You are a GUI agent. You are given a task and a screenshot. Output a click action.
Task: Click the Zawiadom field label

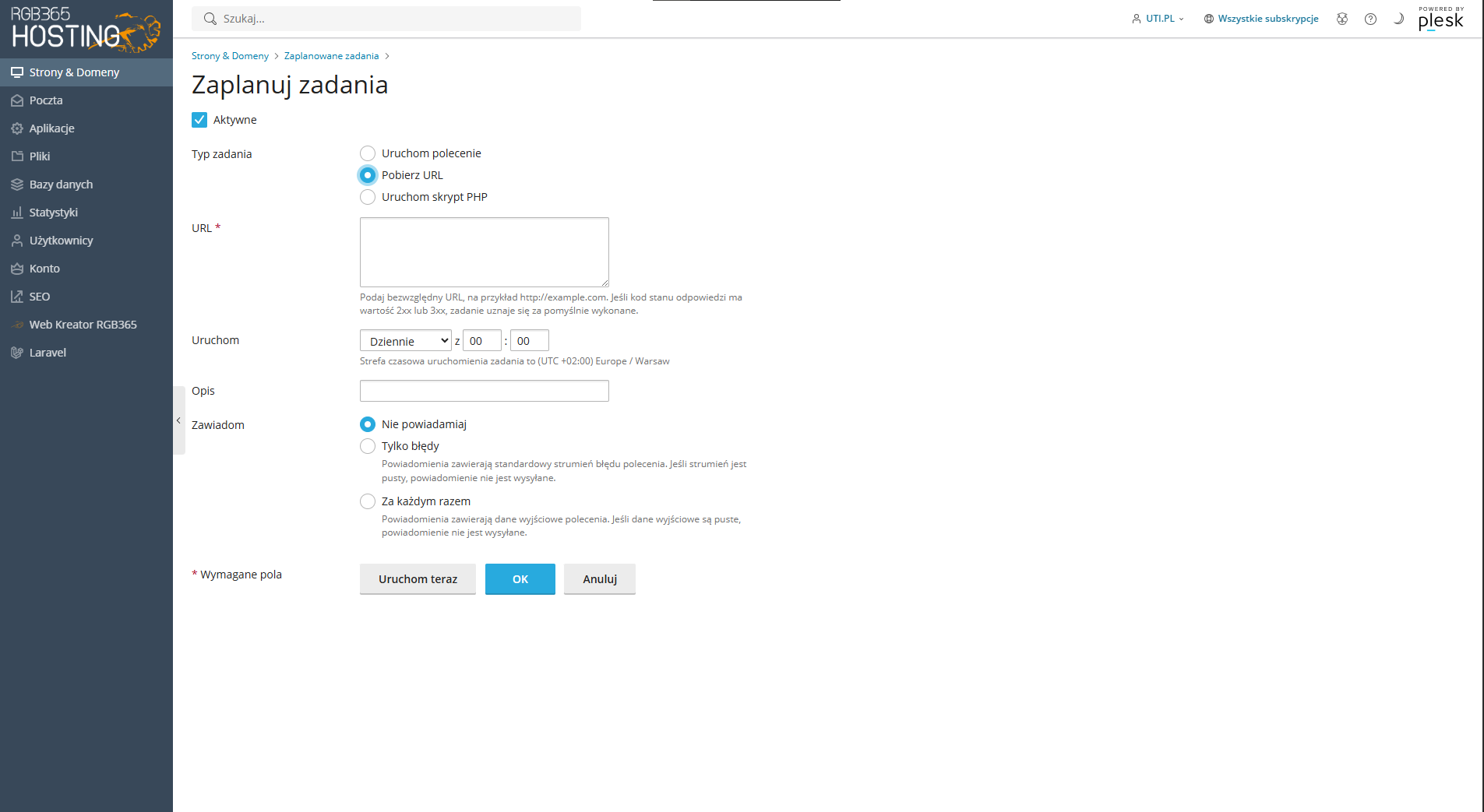pos(218,425)
